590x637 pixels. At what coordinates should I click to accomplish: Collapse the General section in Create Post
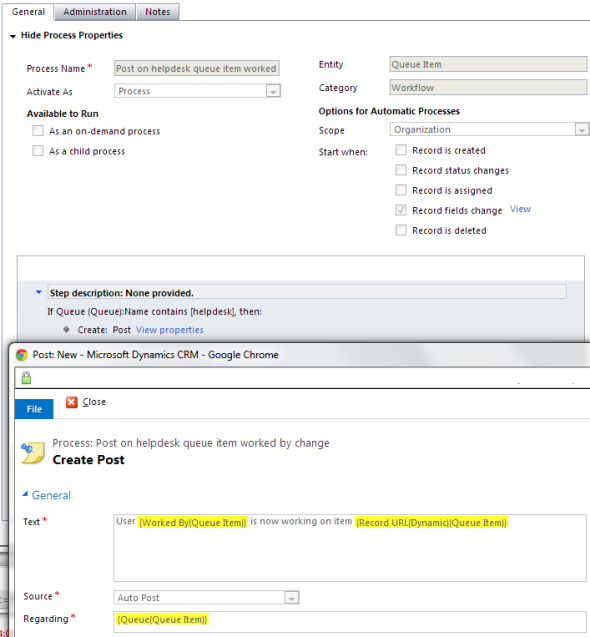(x=25, y=494)
